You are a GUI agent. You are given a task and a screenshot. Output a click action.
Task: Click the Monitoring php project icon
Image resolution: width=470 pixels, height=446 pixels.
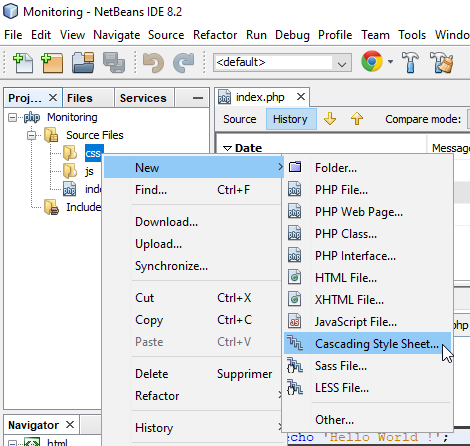(32, 117)
